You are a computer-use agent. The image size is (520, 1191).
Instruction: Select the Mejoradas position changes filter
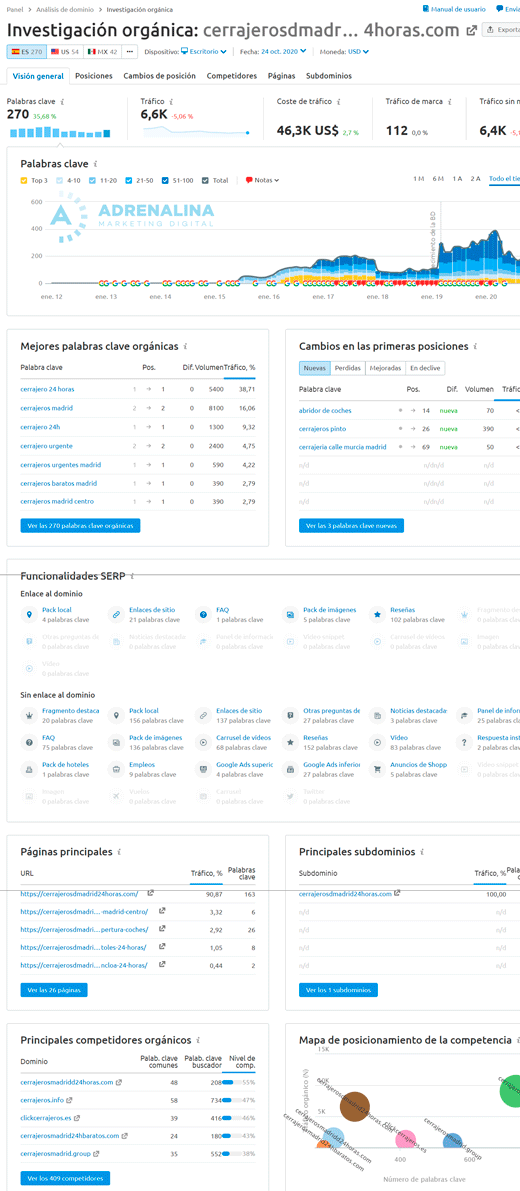click(x=385, y=368)
